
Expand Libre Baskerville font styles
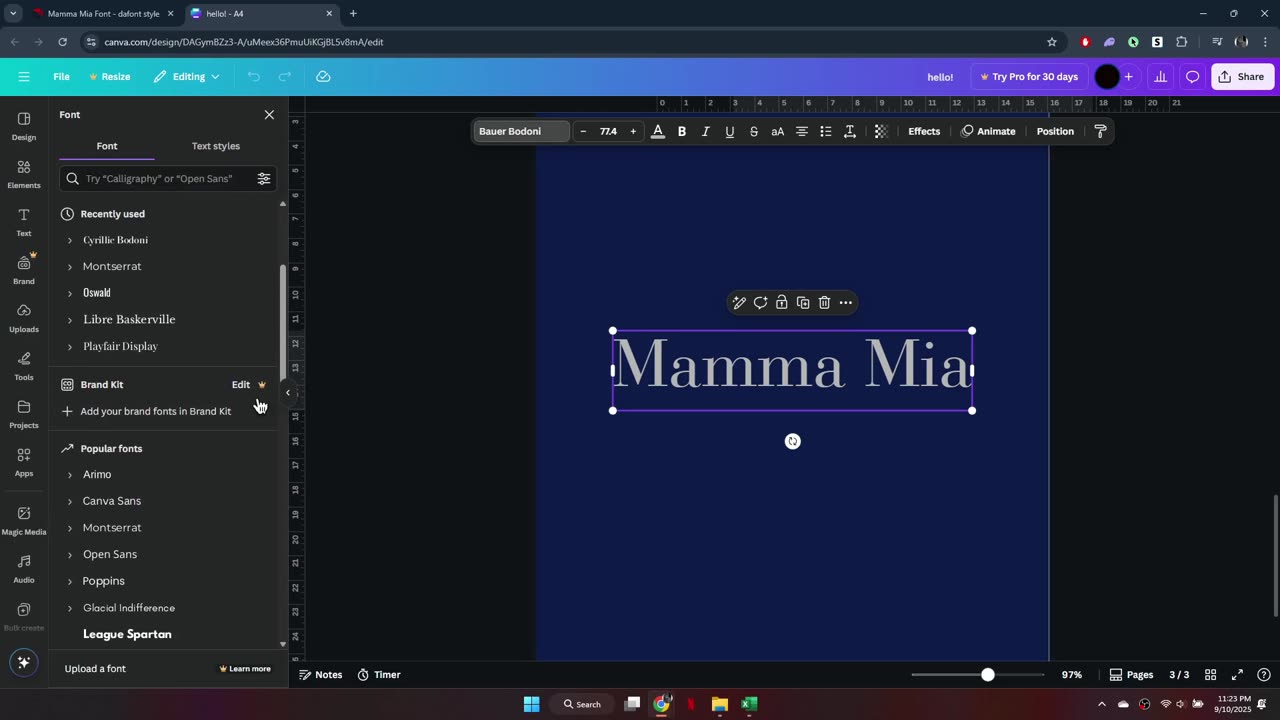coord(70,320)
